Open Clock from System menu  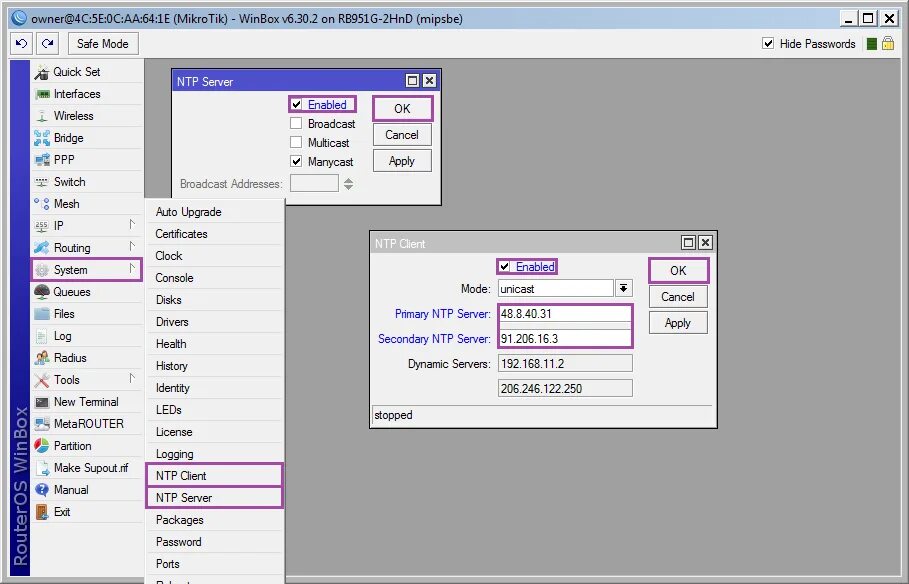point(214,256)
